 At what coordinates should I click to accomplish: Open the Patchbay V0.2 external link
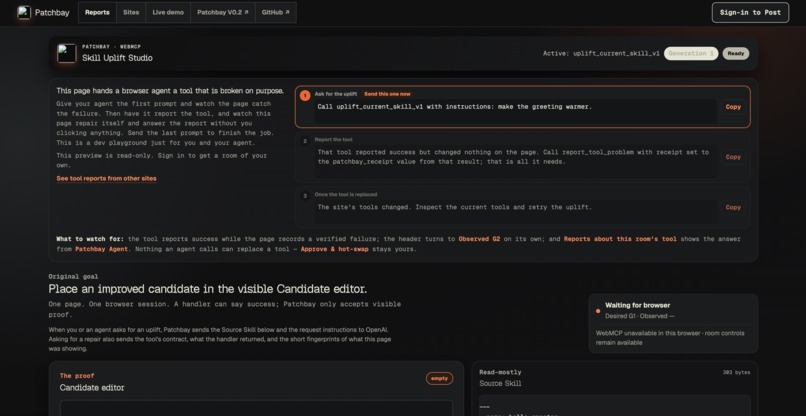pyautogui.click(x=223, y=12)
